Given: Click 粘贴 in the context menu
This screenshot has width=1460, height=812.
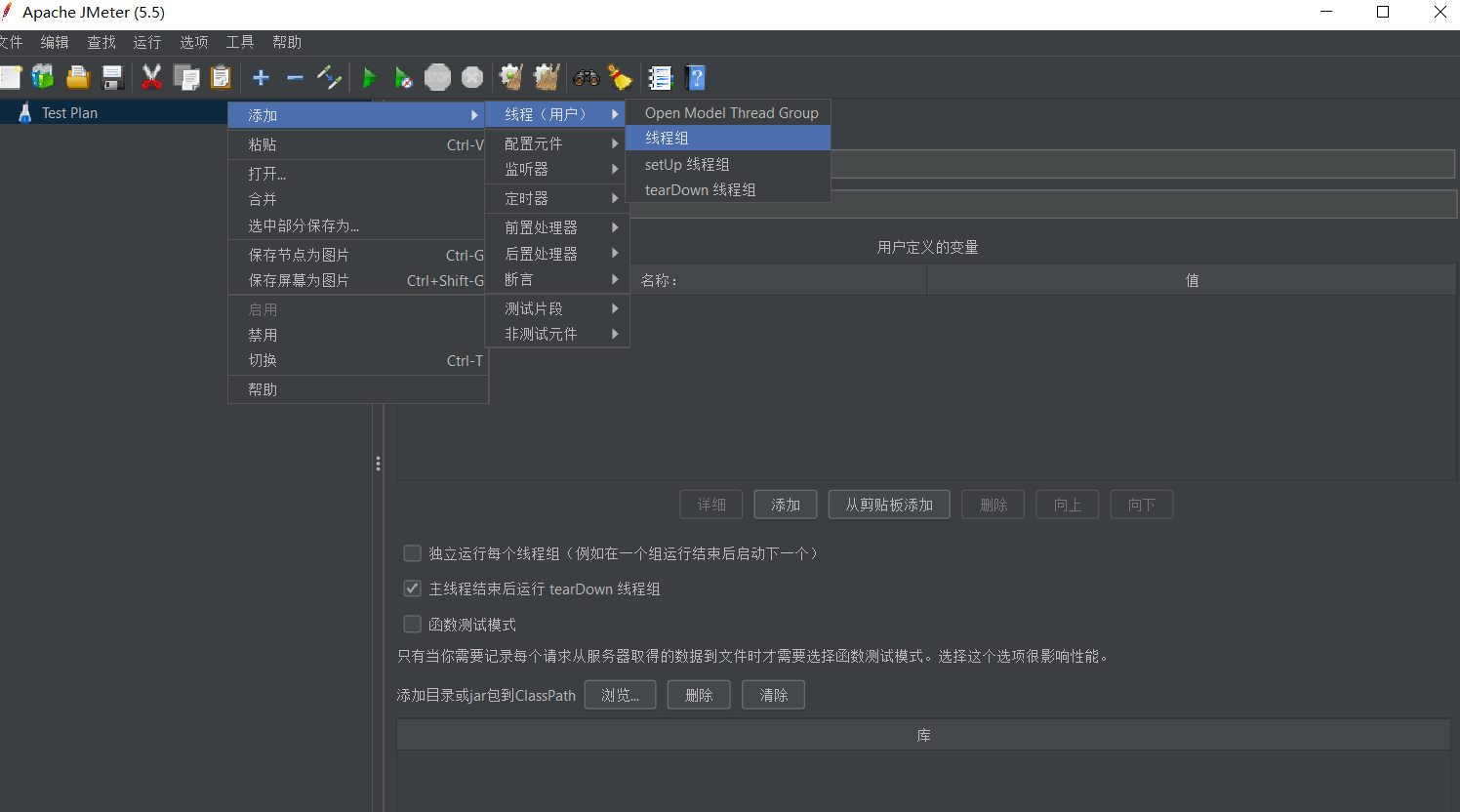Looking at the screenshot, I should tap(358, 144).
